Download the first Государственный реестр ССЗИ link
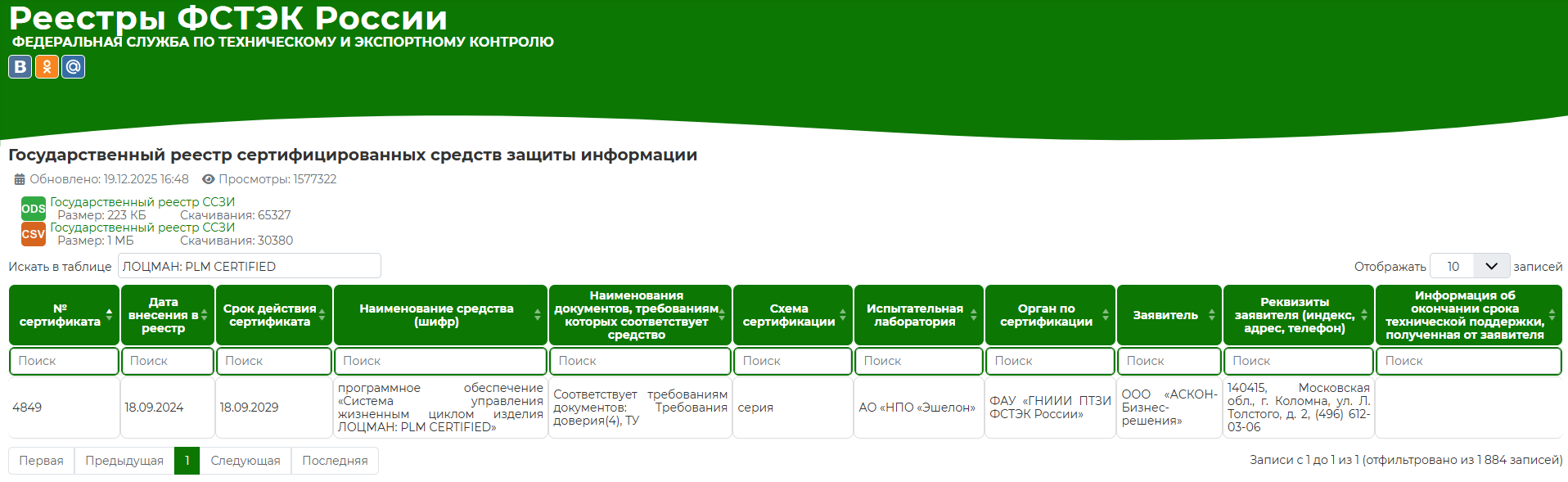Image resolution: width=1568 pixels, height=482 pixels. pyautogui.click(x=142, y=202)
